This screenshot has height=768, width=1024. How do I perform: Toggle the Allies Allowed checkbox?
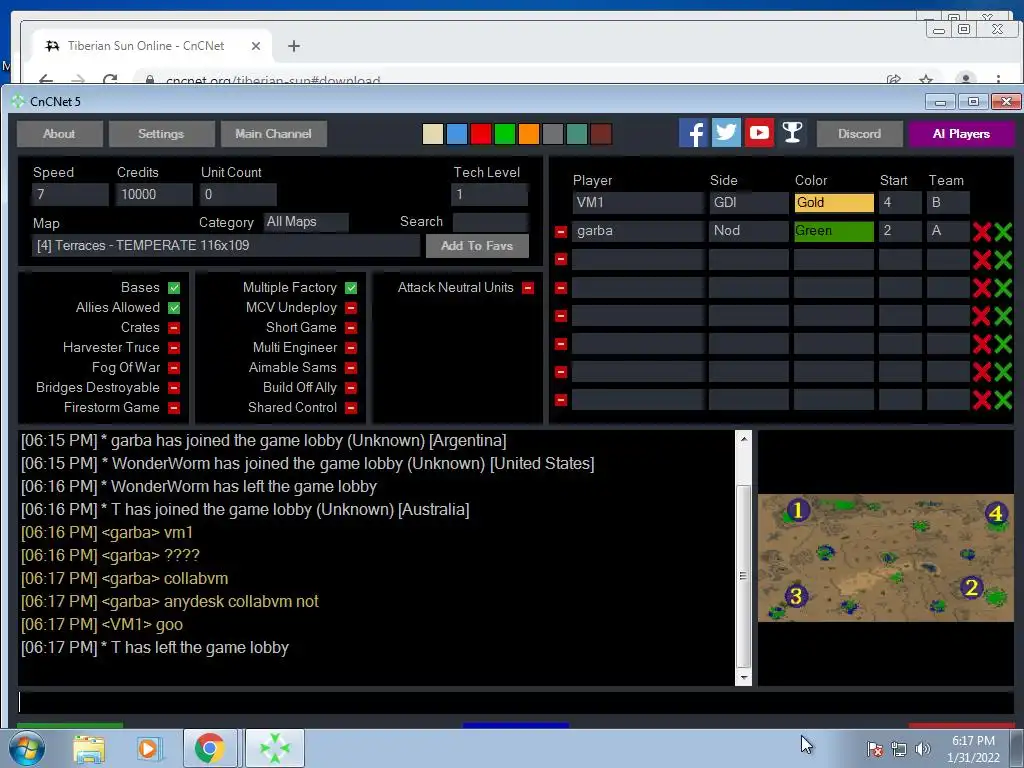tap(174, 308)
